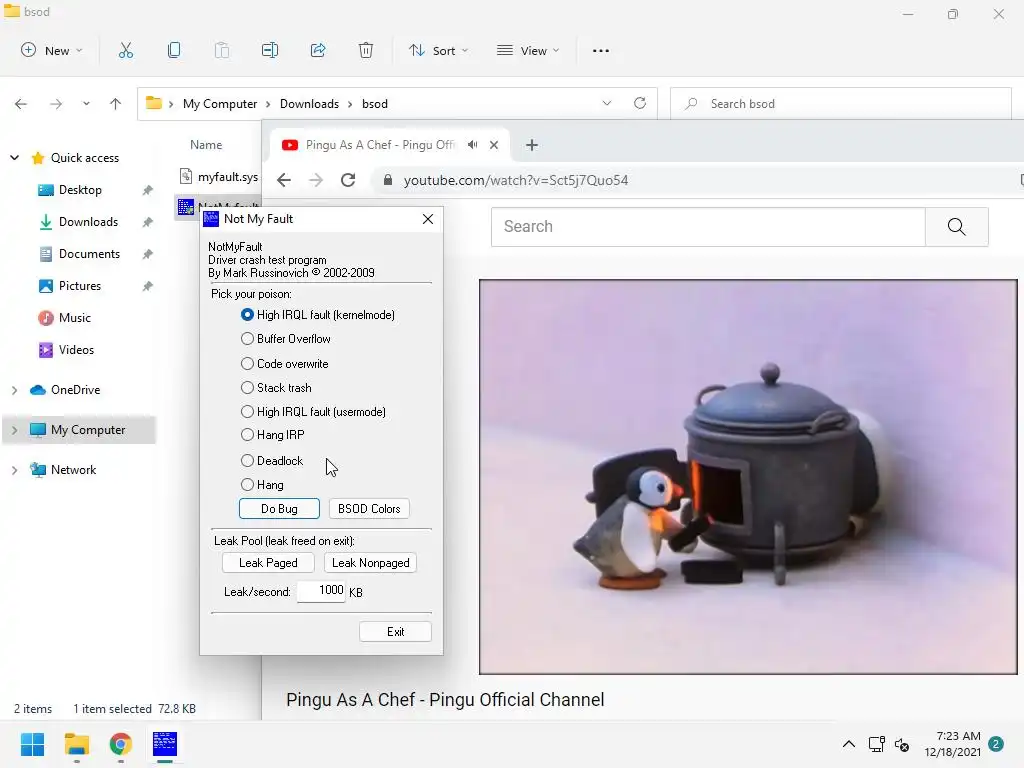Image resolution: width=1024 pixels, height=768 pixels.
Task: Open Google Chrome from the taskbar
Action: coord(121,744)
